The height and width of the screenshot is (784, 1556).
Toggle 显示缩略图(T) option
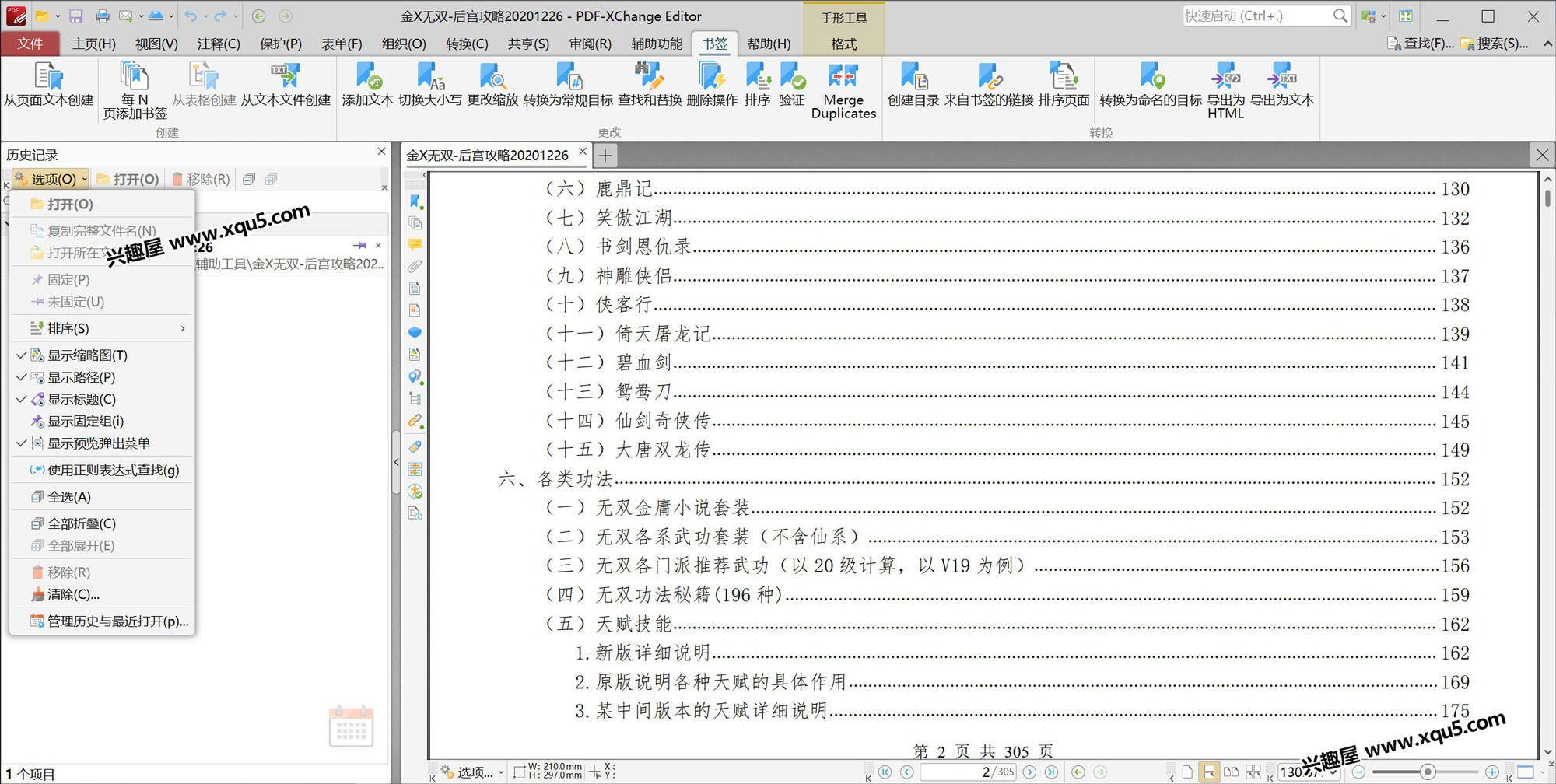[x=87, y=355]
